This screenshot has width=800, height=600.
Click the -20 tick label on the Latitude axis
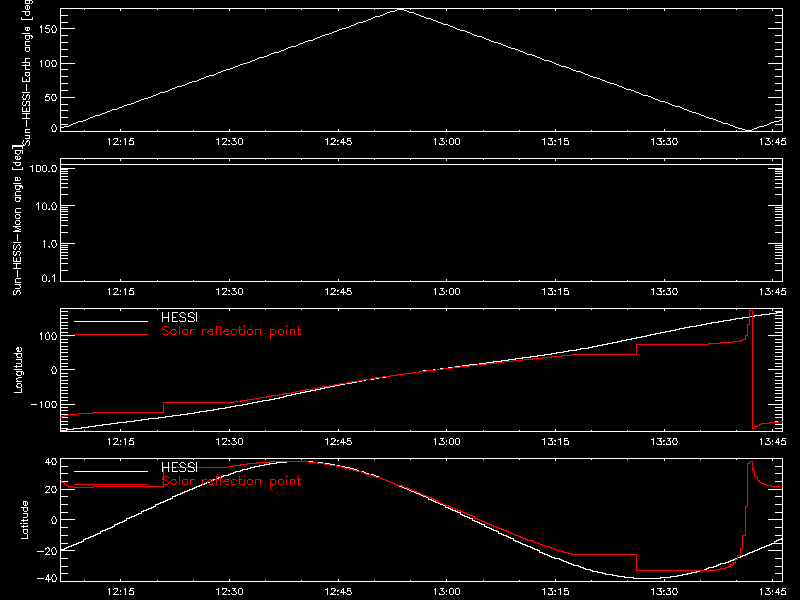(47, 551)
